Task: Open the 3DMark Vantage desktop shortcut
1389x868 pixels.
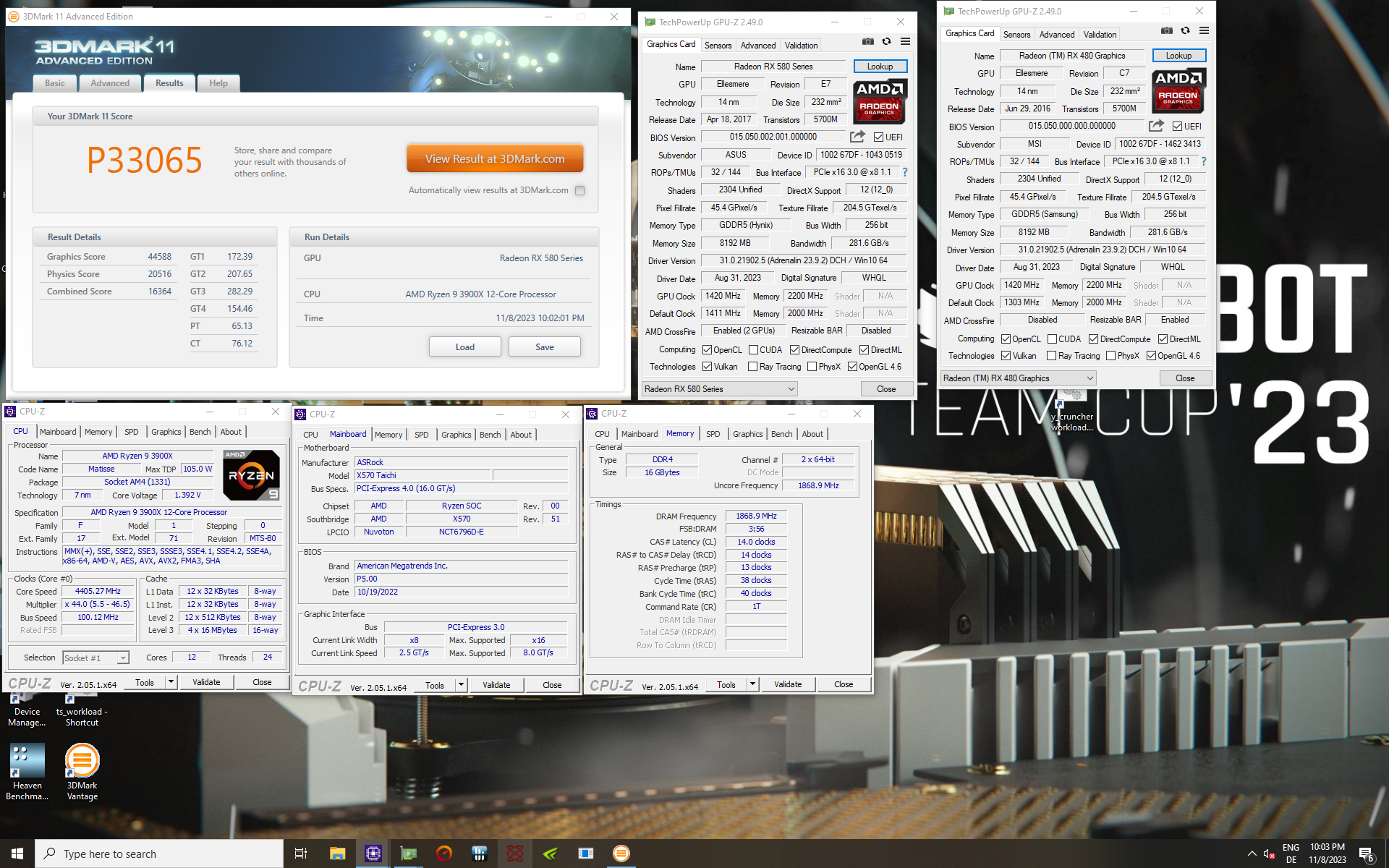Action: click(82, 771)
